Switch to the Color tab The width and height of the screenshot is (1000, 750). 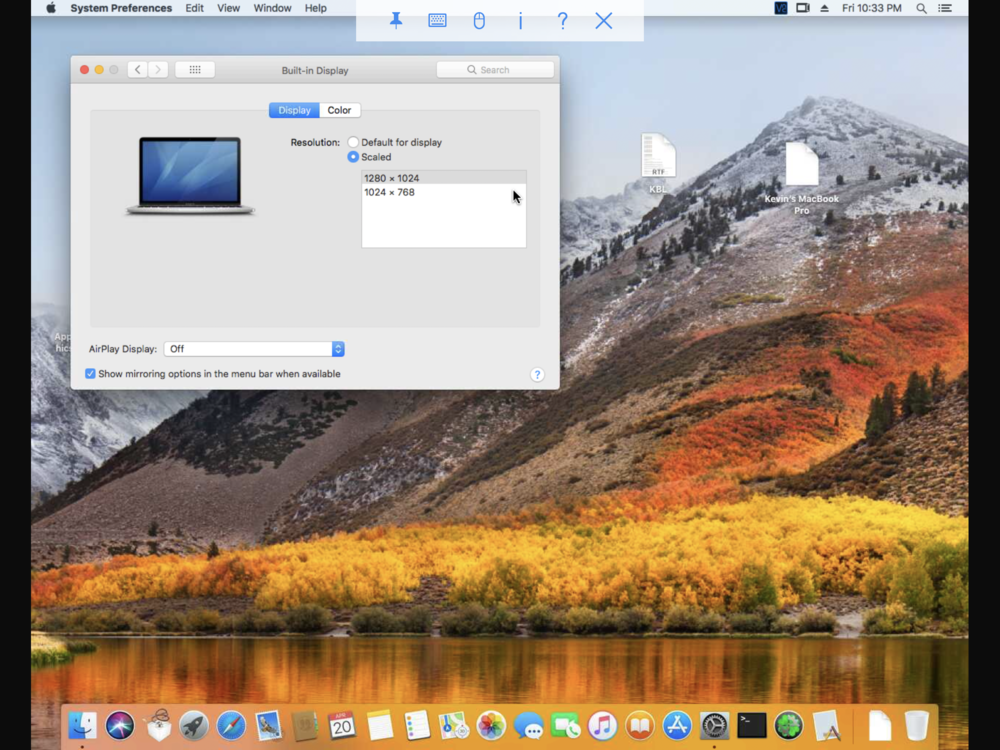pos(339,110)
